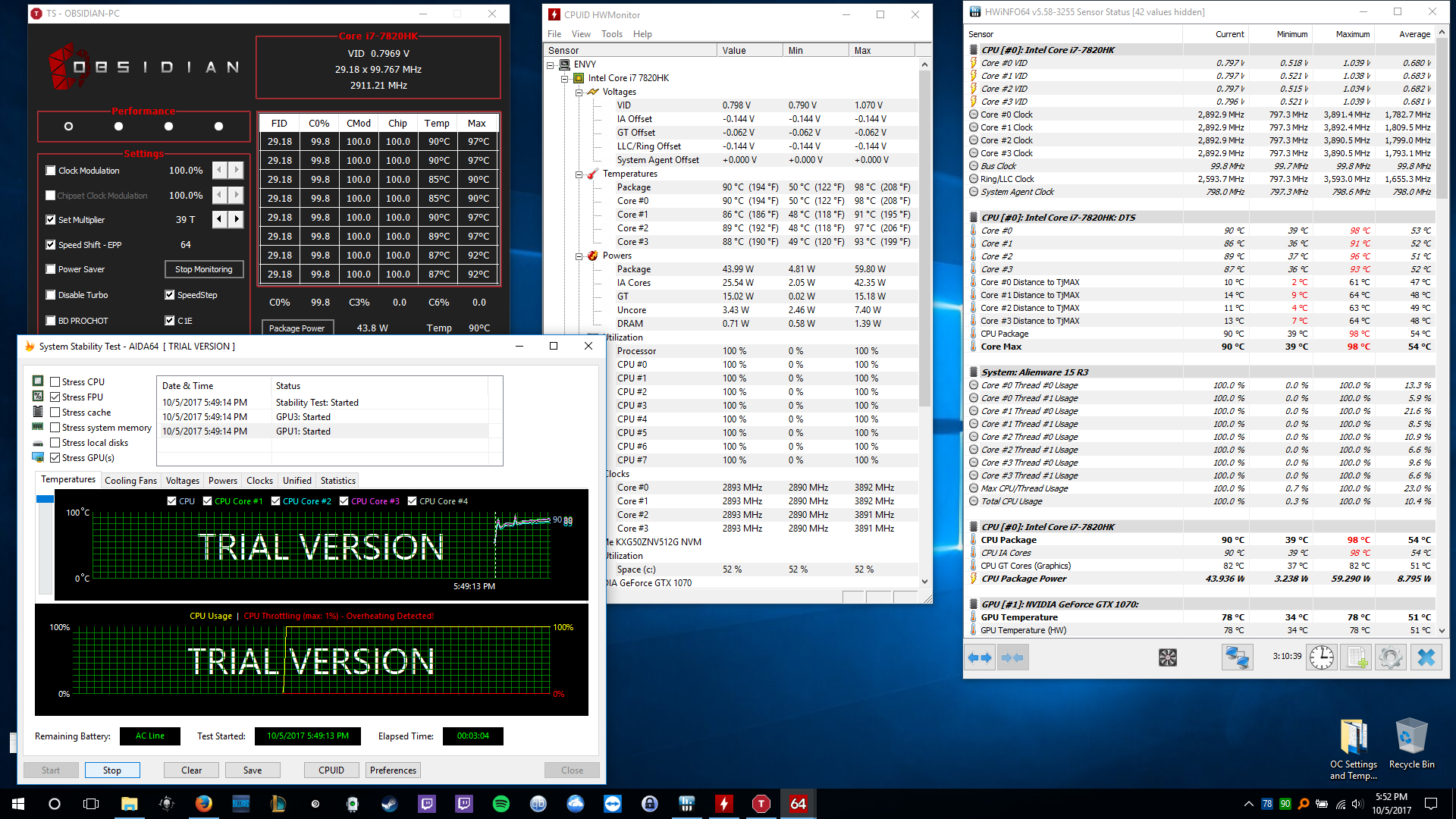Click HWMonitor vertical scrollbar thumb
The image size is (1456, 819).
(x=924, y=239)
